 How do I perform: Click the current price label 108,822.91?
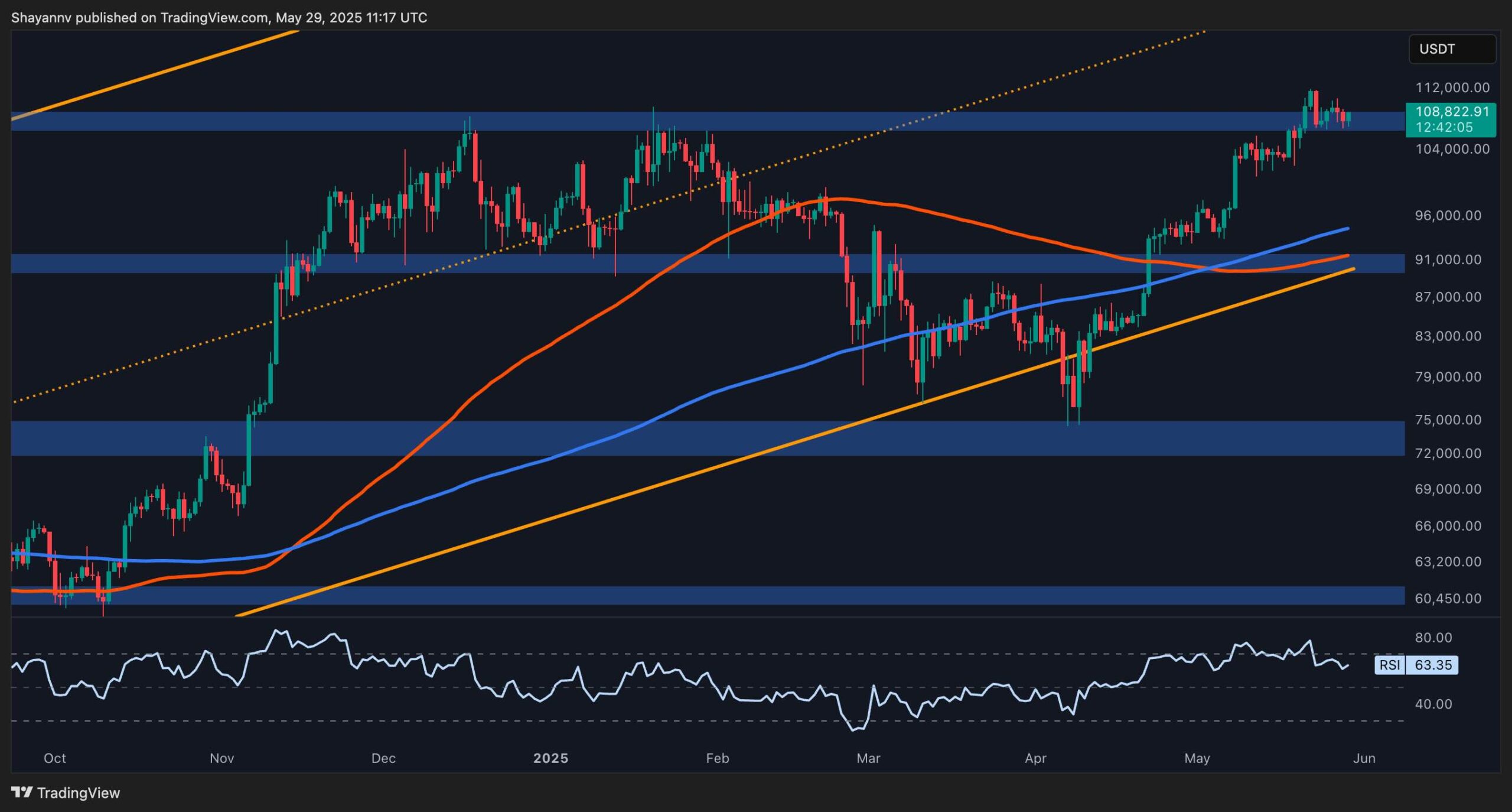[x=1452, y=112]
